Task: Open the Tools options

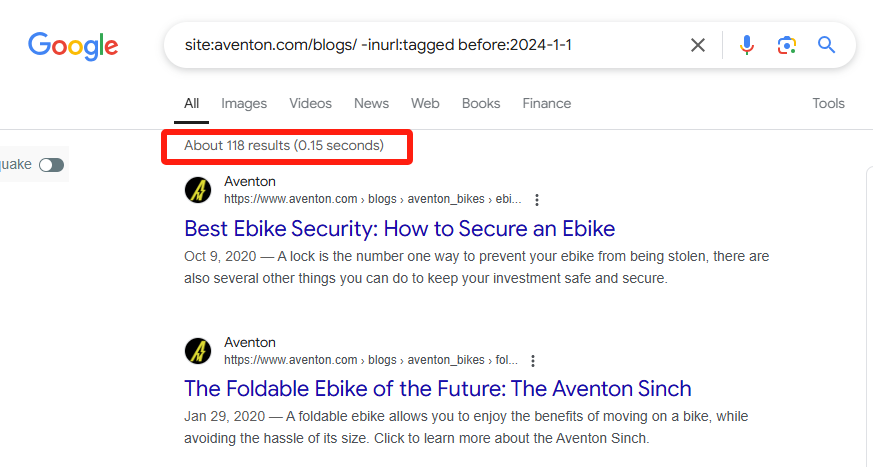Action: (828, 104)
